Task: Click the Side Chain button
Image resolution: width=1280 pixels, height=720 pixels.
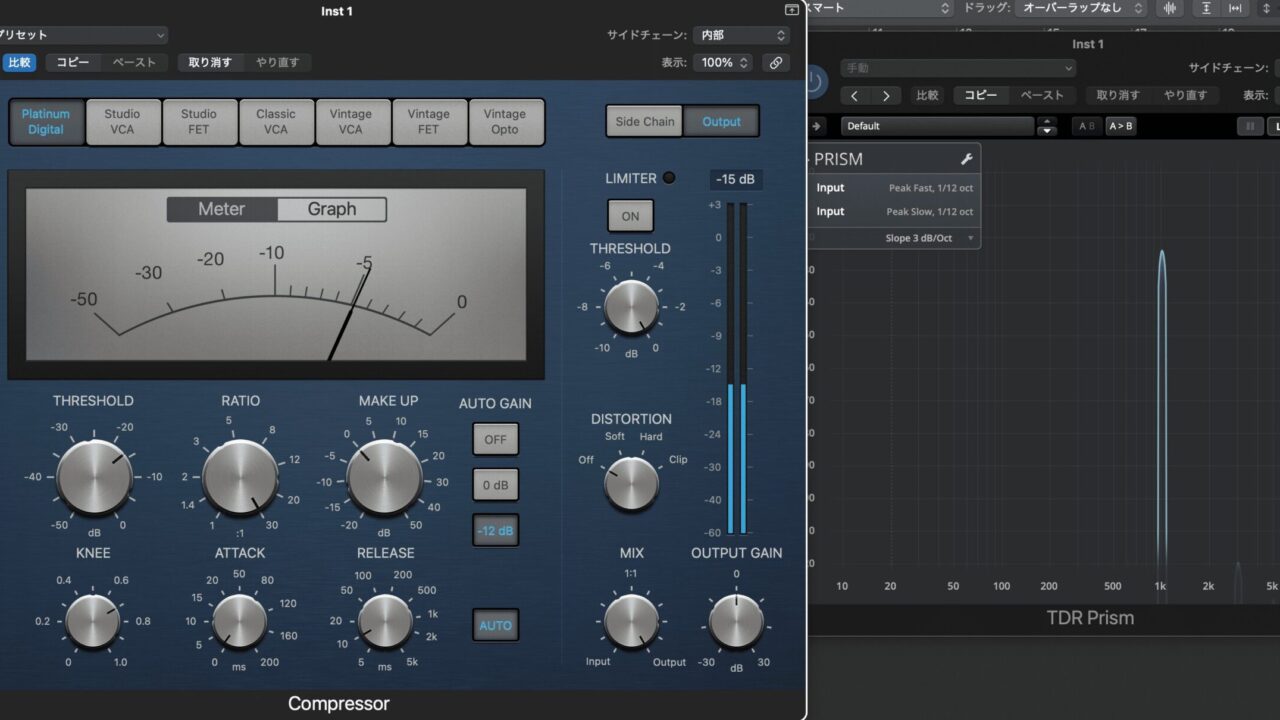Action: pyautogui.click(x=644, y=122)
